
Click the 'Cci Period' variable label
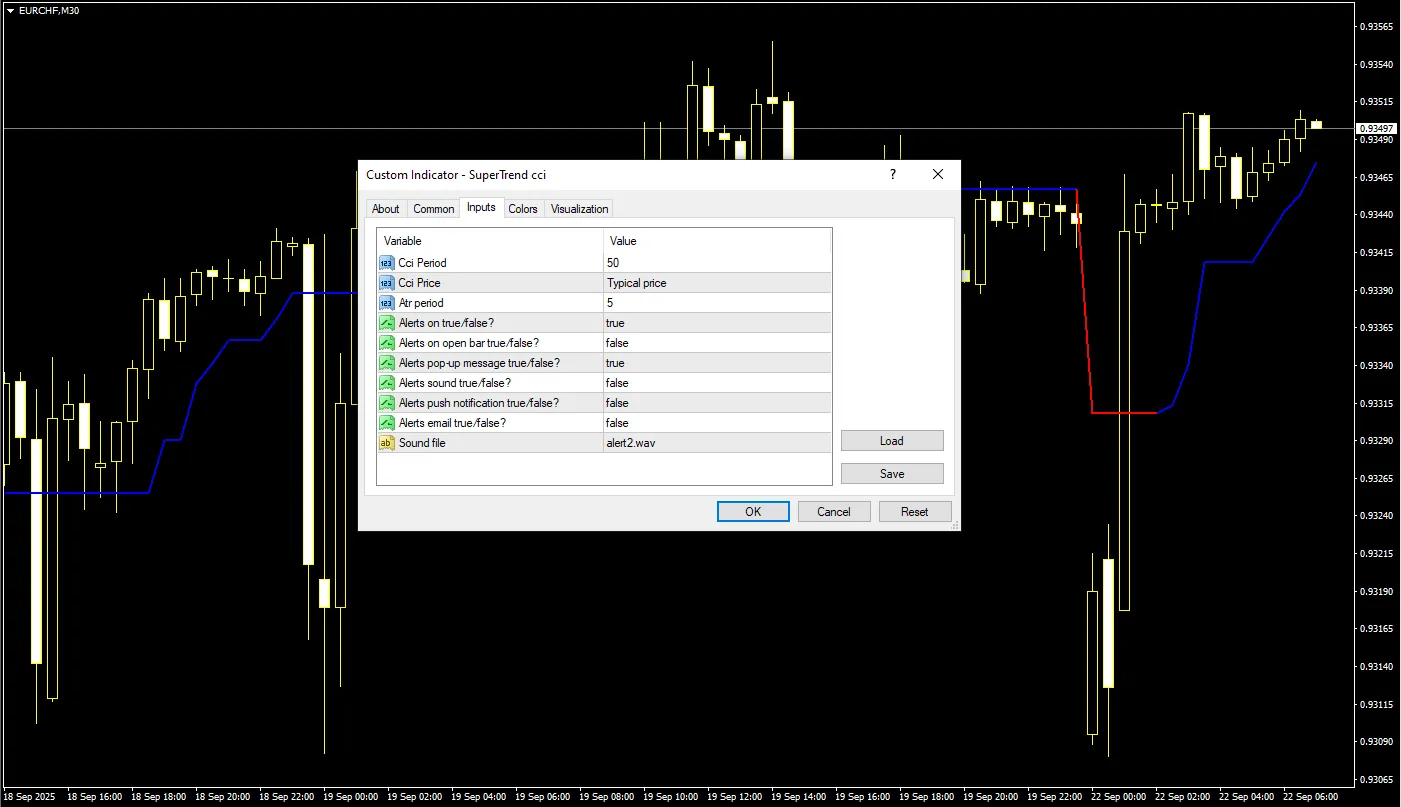coord(422,263)
